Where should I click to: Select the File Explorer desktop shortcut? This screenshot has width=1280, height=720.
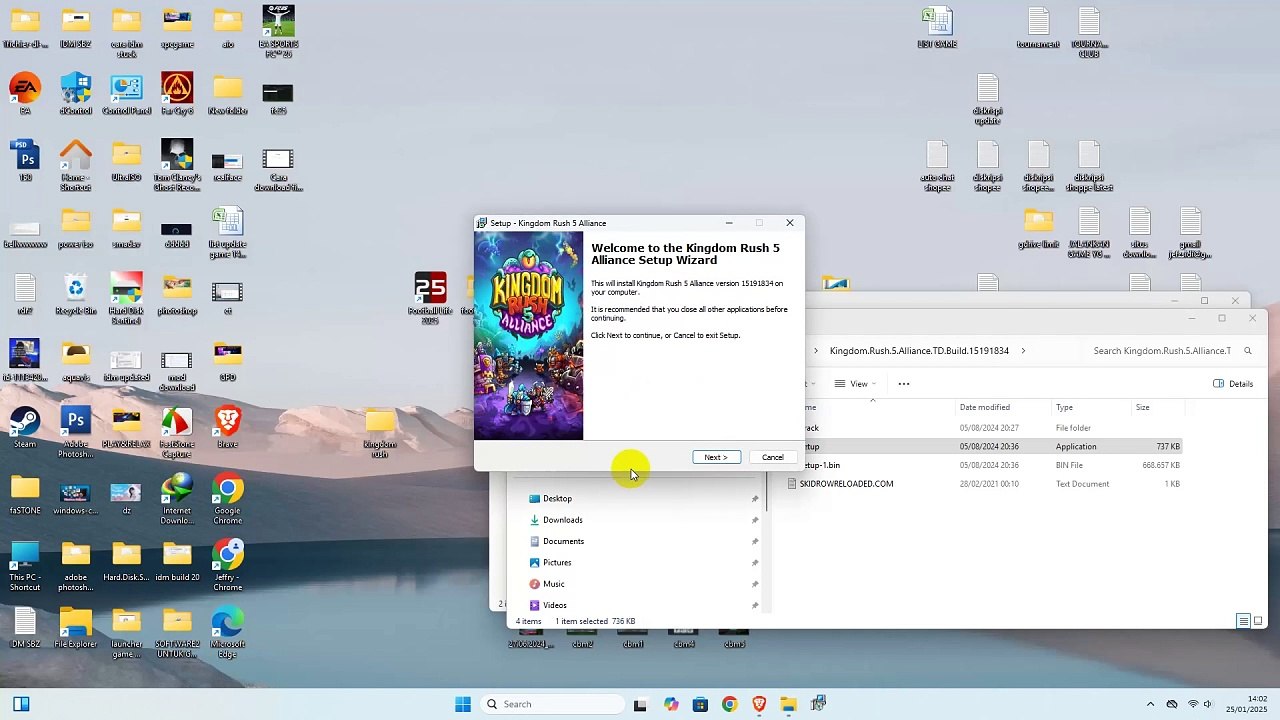tap(76, 627)
